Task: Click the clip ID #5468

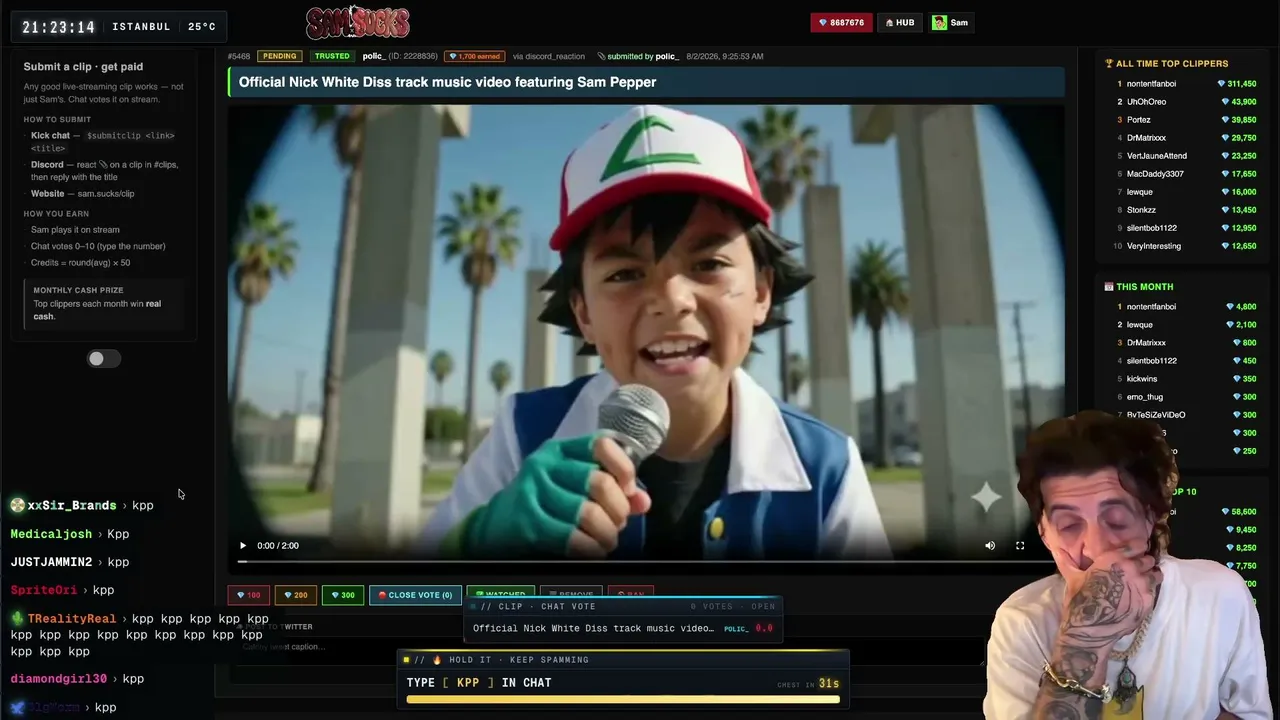Action: [x=238, y=56]
